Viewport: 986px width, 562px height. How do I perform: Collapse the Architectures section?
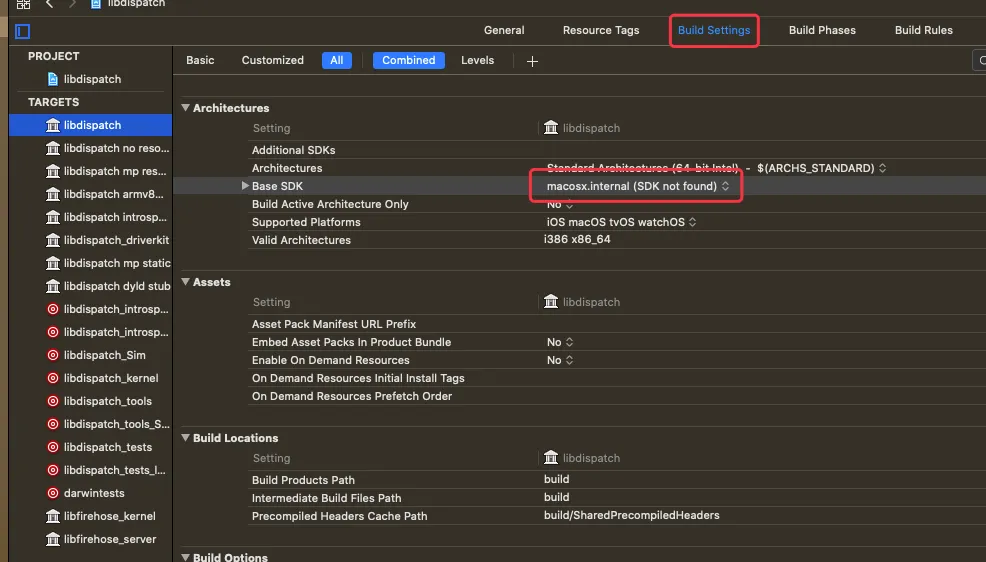click(x=186, y=107)
